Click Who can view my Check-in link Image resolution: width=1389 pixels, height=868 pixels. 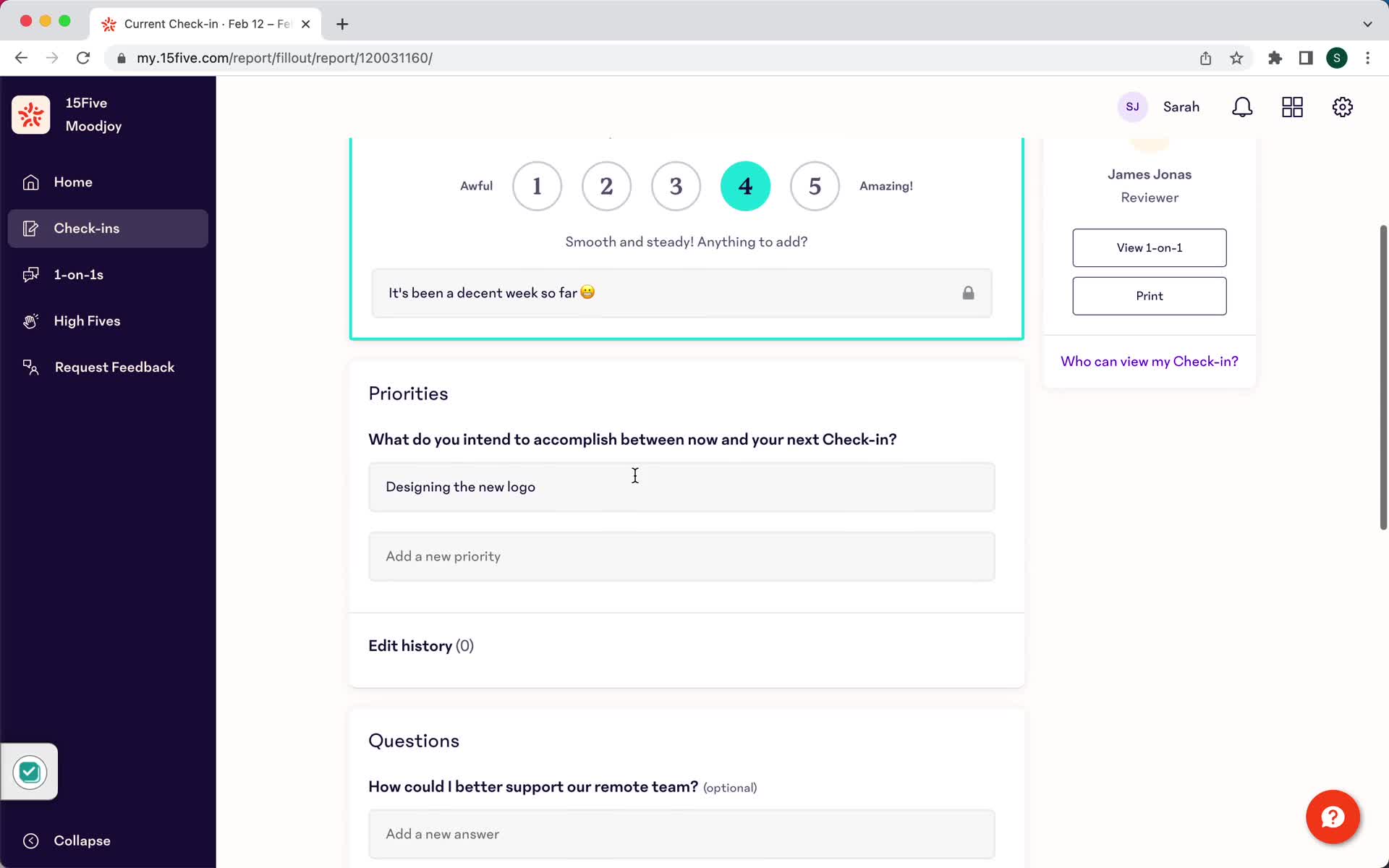coord(1149,361)
